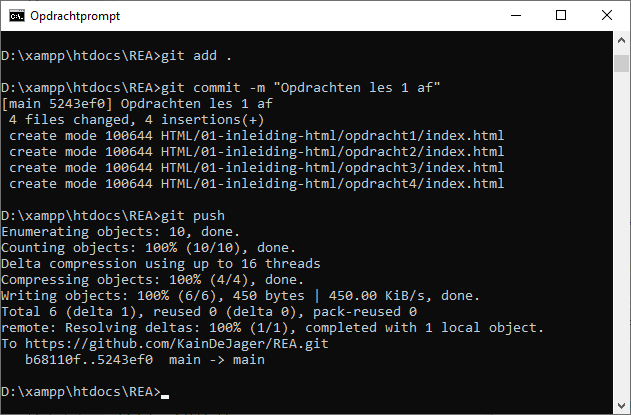Click the 'b68110f..5243ef0 main -> main' line

coord(145,359)
